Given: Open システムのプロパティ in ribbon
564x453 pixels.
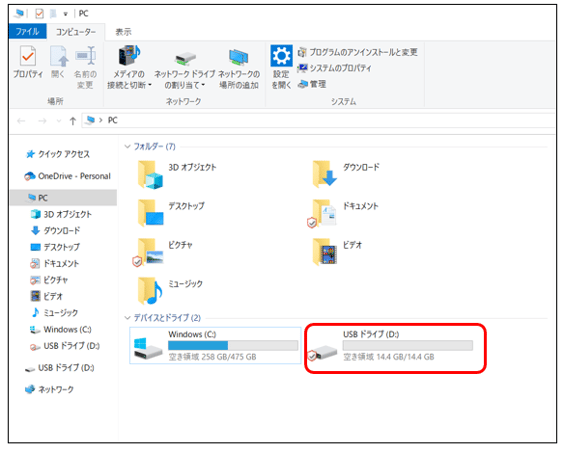Looking at the screenshot, I should (x=335, y=68).
